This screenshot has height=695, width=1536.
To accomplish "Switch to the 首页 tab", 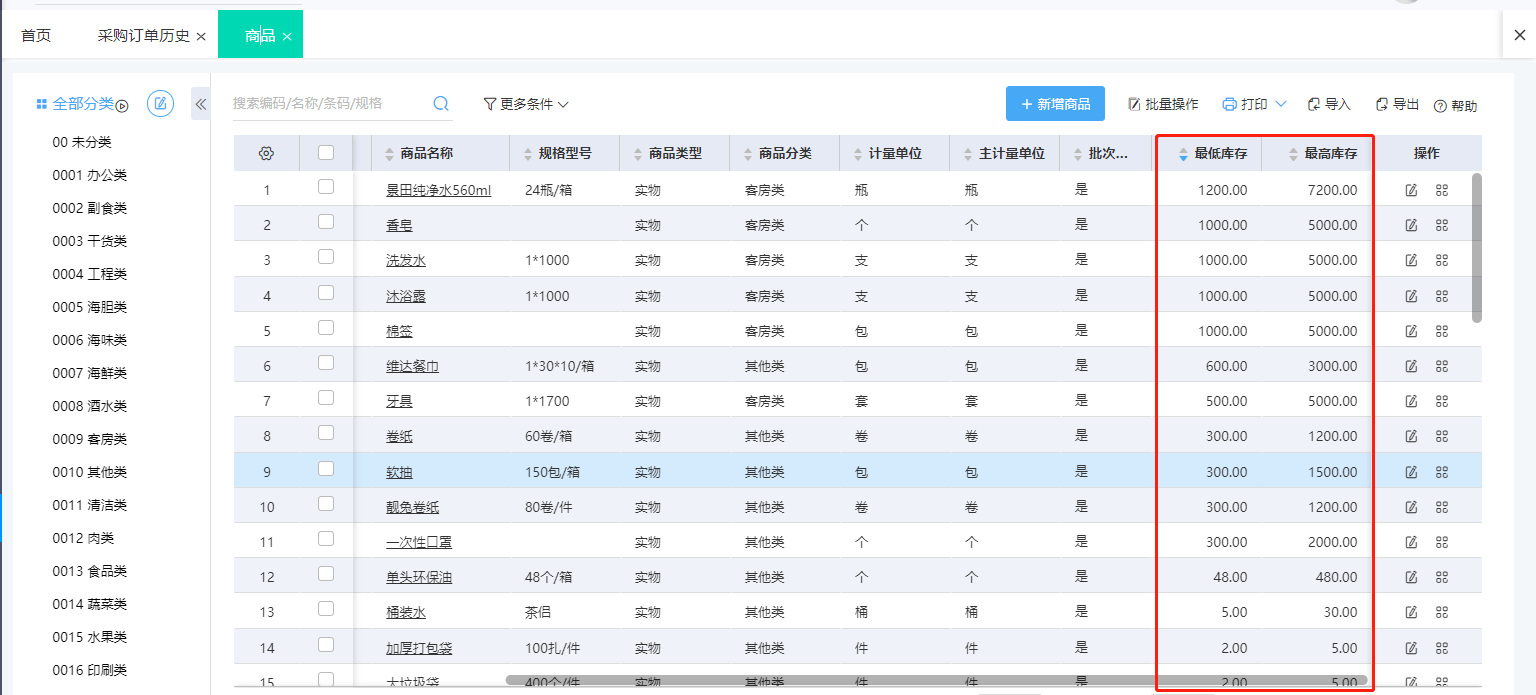I will (x=36, y=35).
